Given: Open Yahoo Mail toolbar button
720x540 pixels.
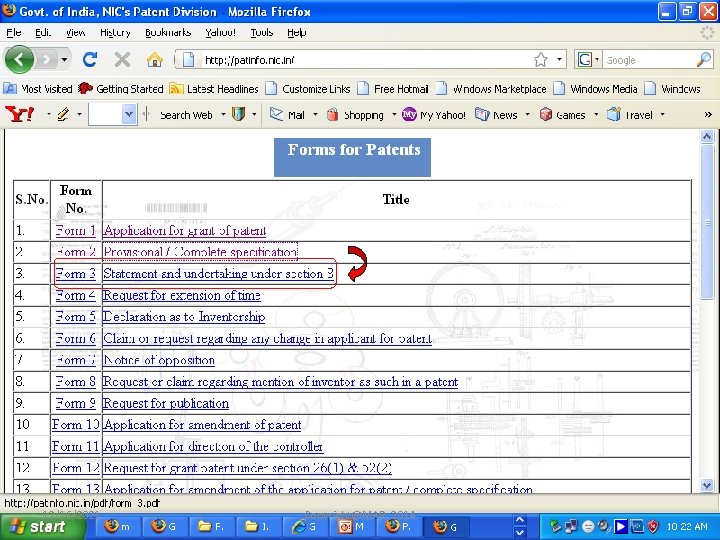Looking at the screenshot, I should [x=287, y=115].
